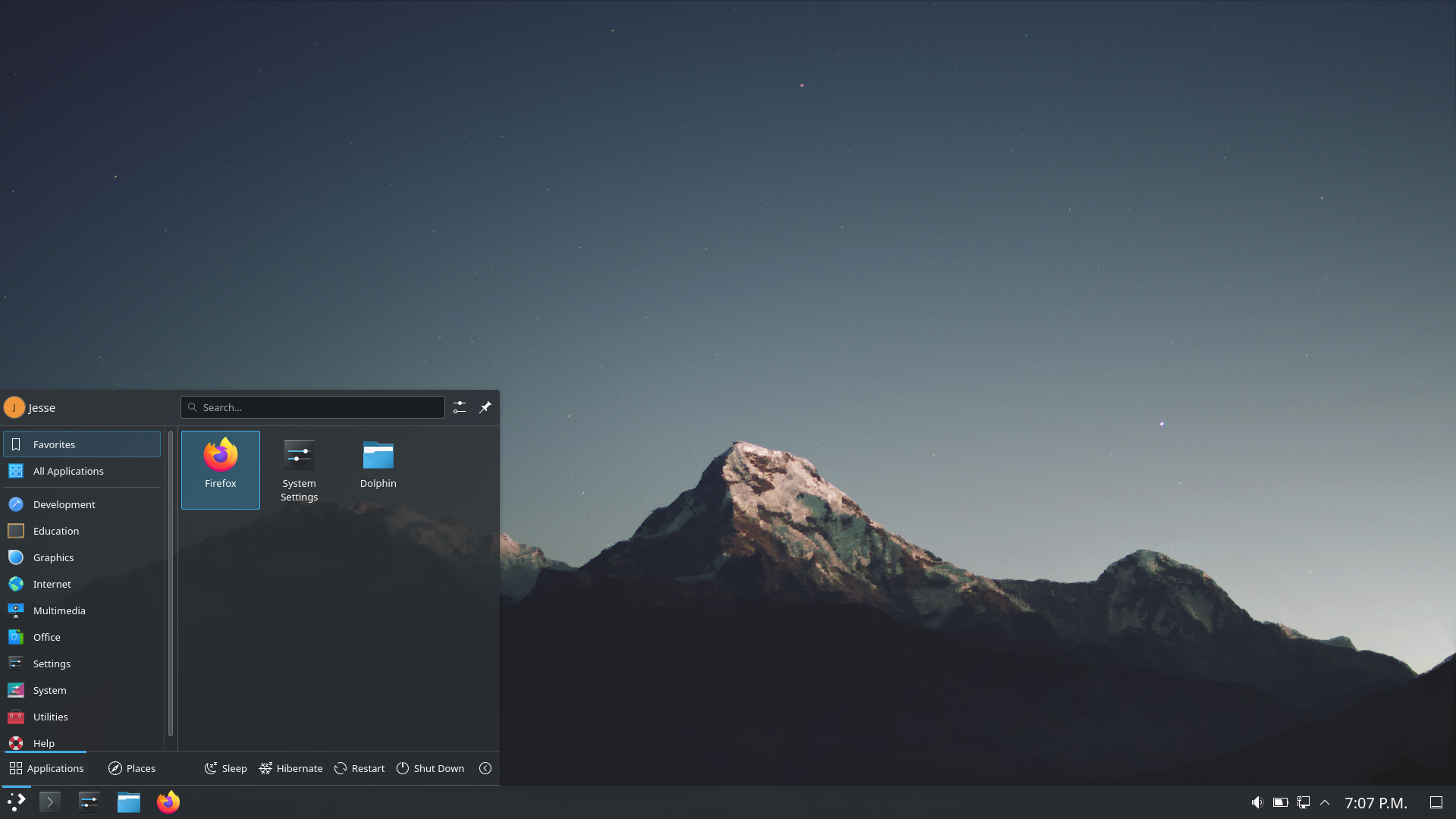The width and height of the screenshot is (1456, 819).
Task: Open the Settings category
Action: coord(82,664)
